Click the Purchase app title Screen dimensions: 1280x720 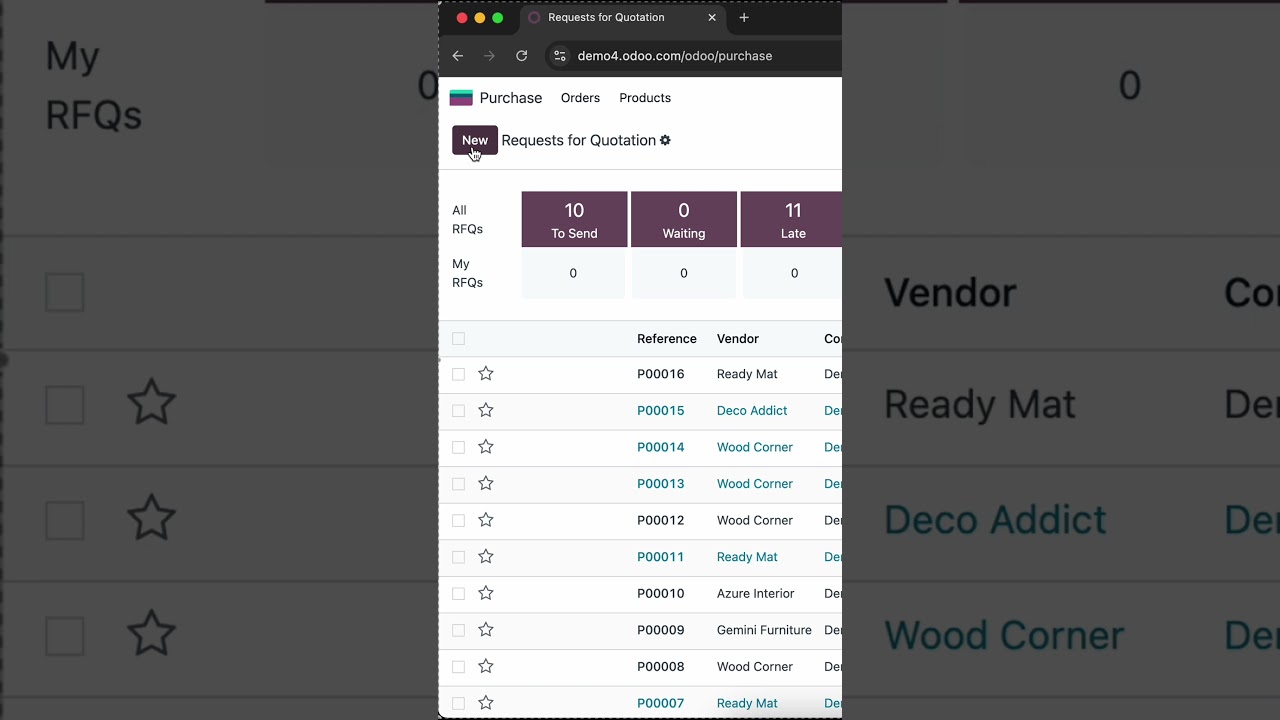(511, 98)
